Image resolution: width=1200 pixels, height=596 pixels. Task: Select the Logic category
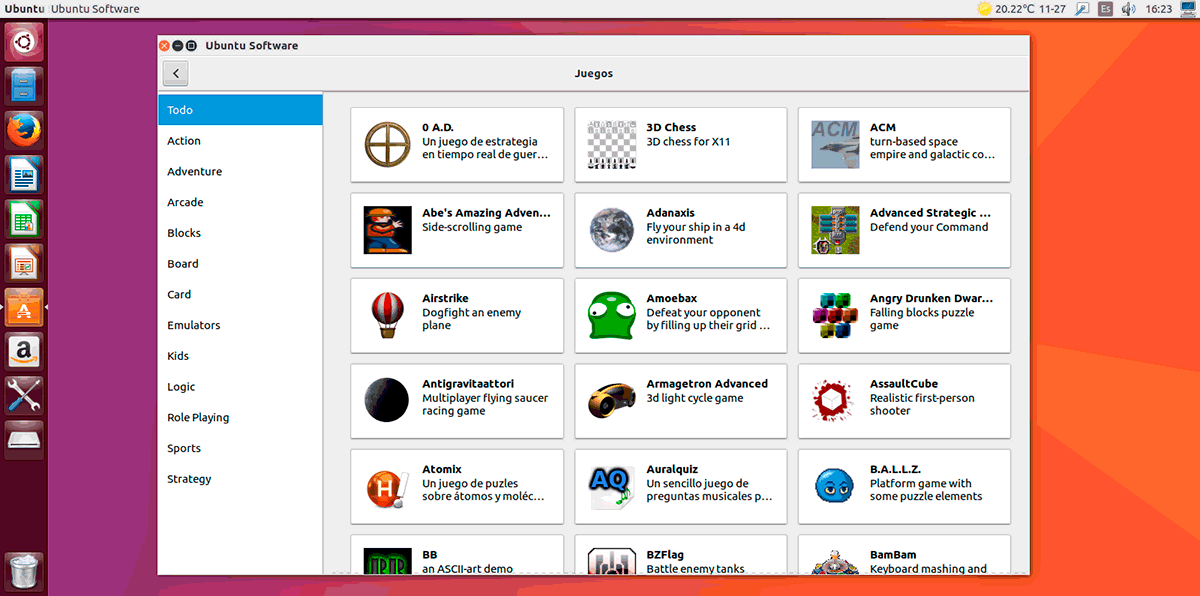(x=240, y=387)
